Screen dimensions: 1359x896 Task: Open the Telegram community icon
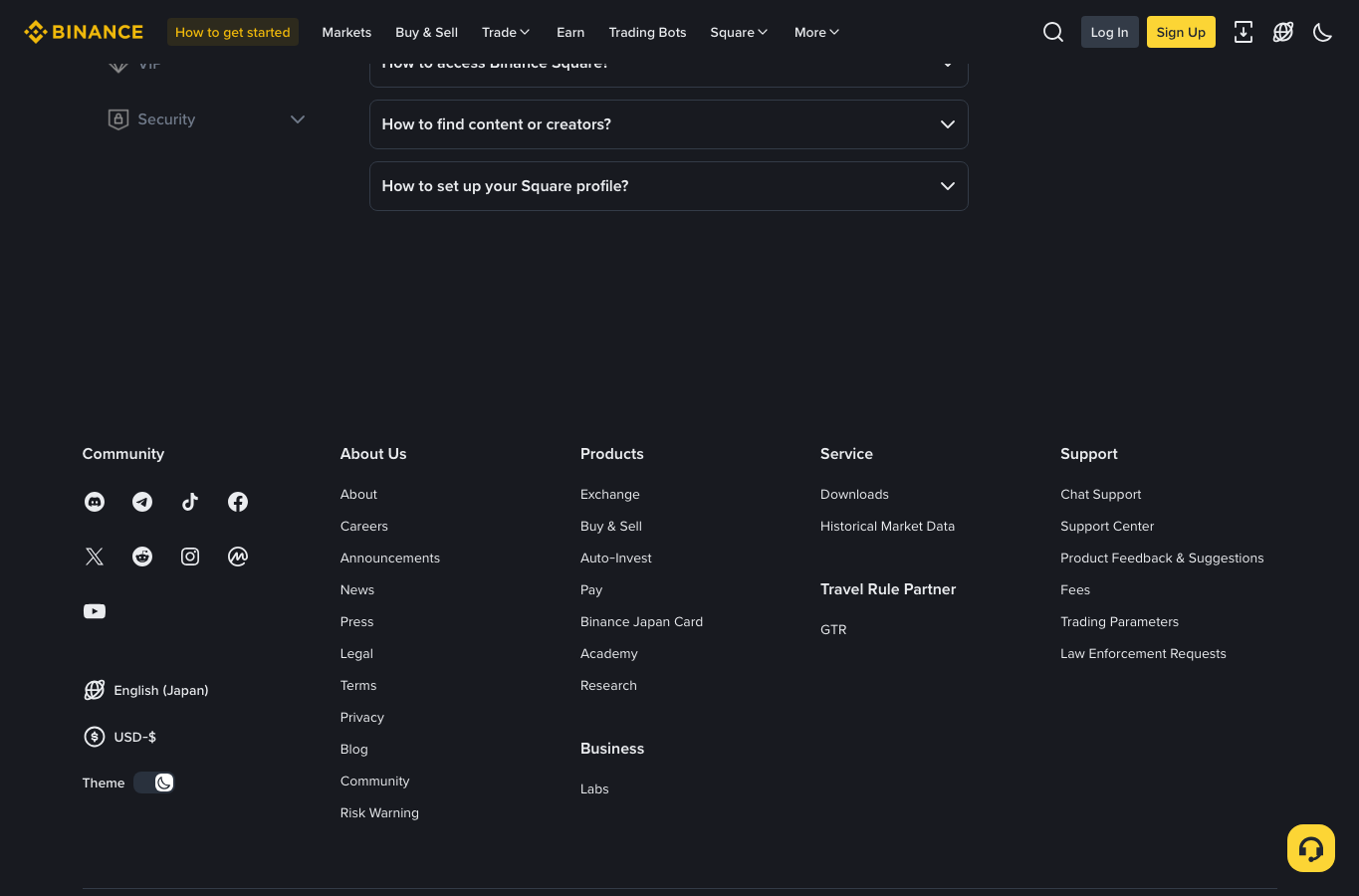[142, 502]
